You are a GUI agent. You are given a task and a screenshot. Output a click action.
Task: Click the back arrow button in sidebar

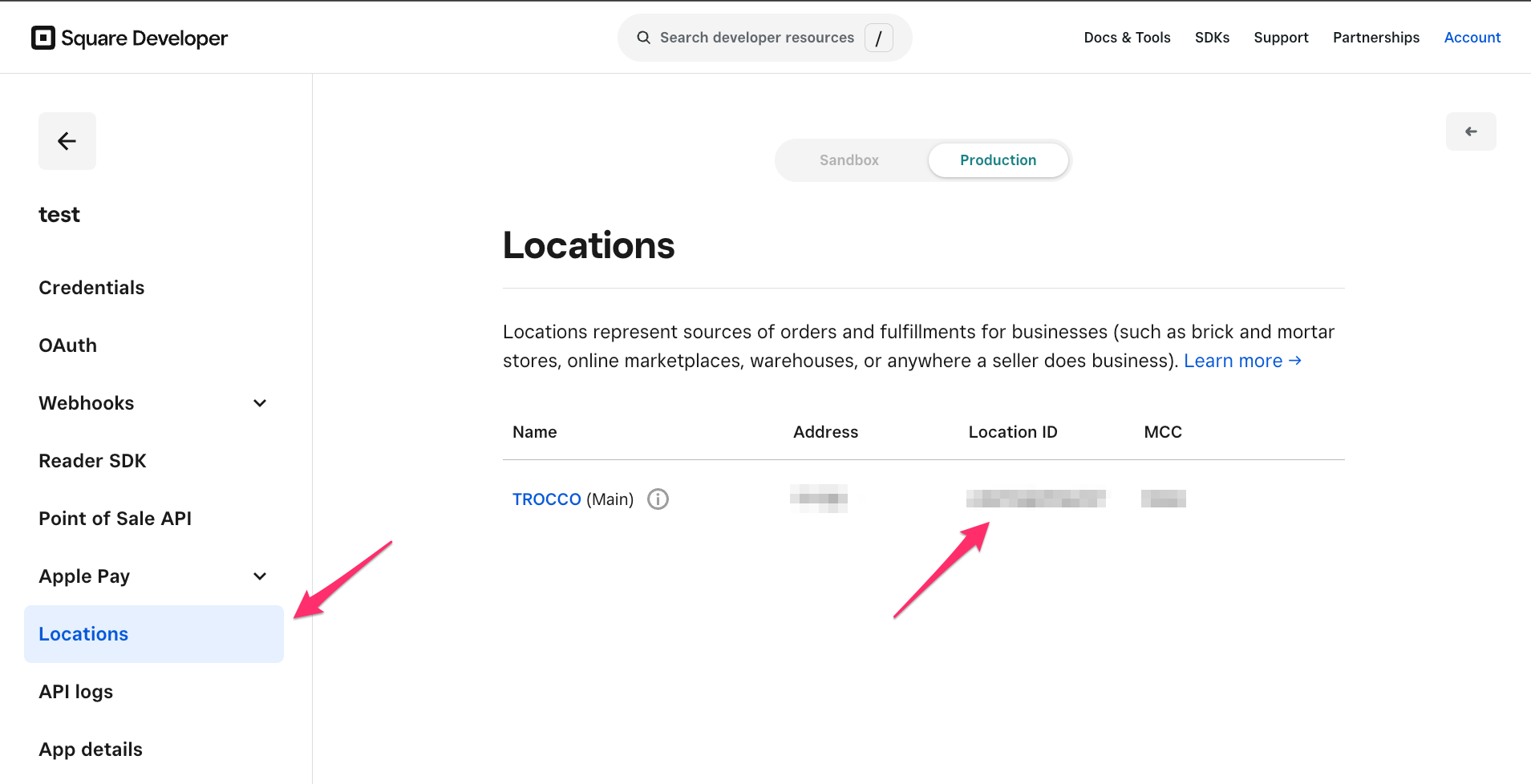pyautogui.click(x=67, y=141)
